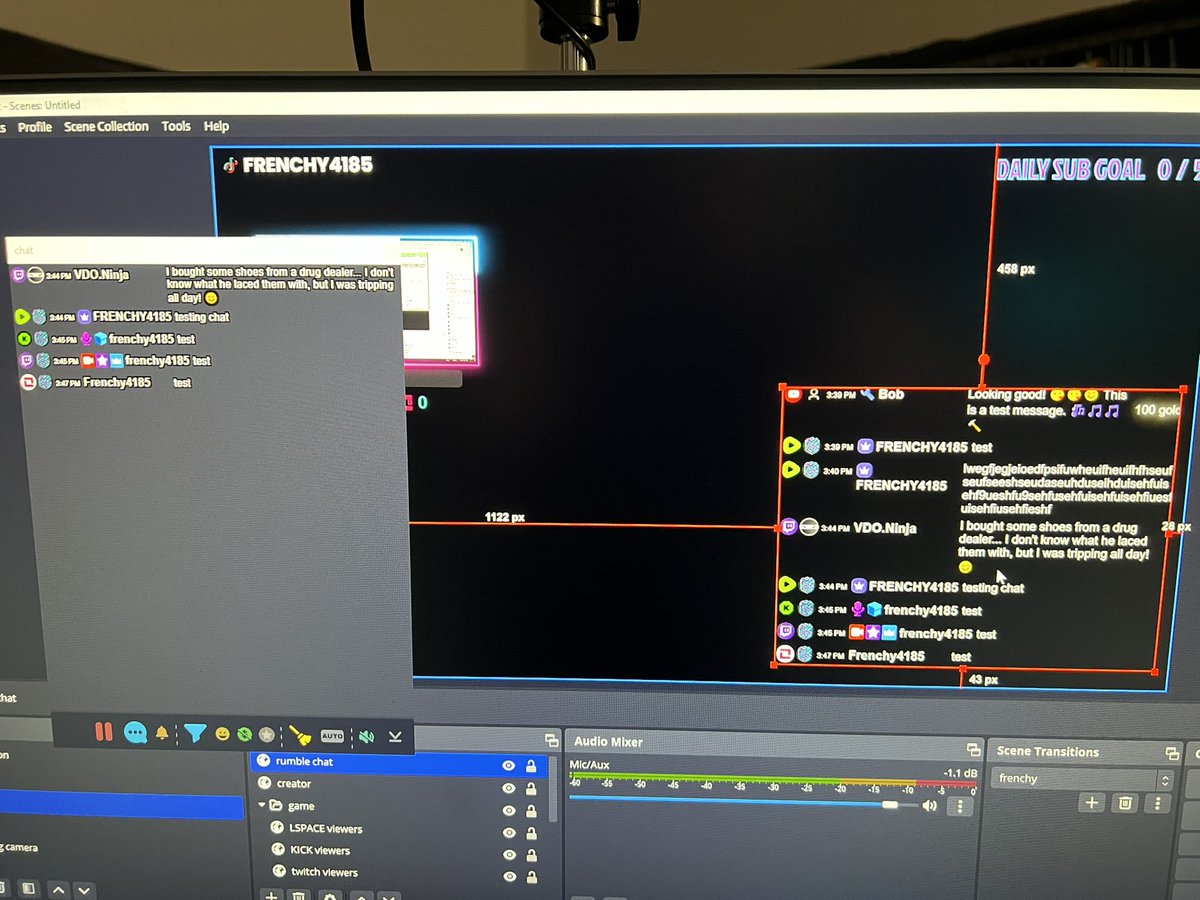Add a new scene transition
Viewport: 1200px width, 900px height.
1092,803
